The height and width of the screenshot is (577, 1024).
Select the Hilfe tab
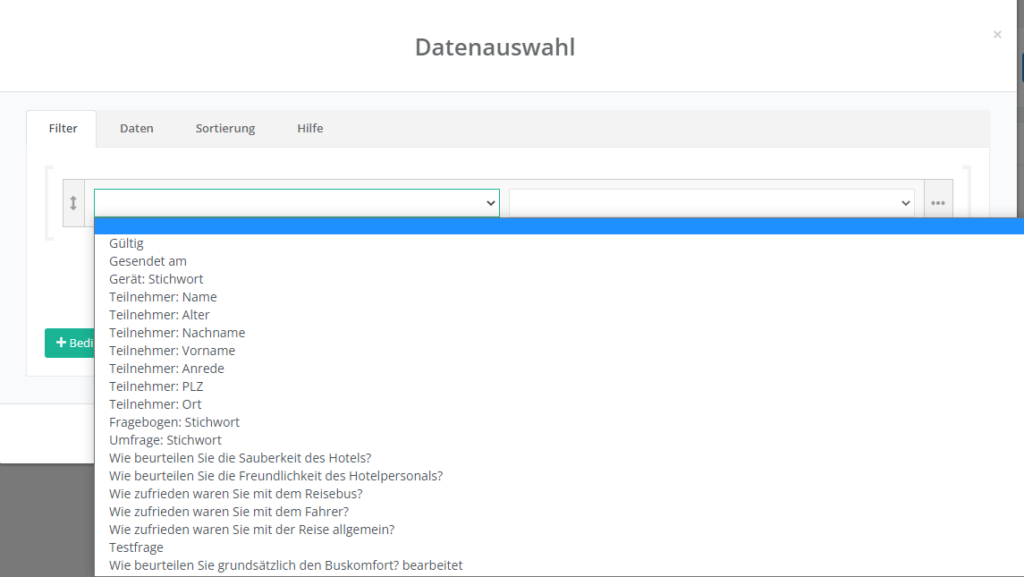click(310, 129)
